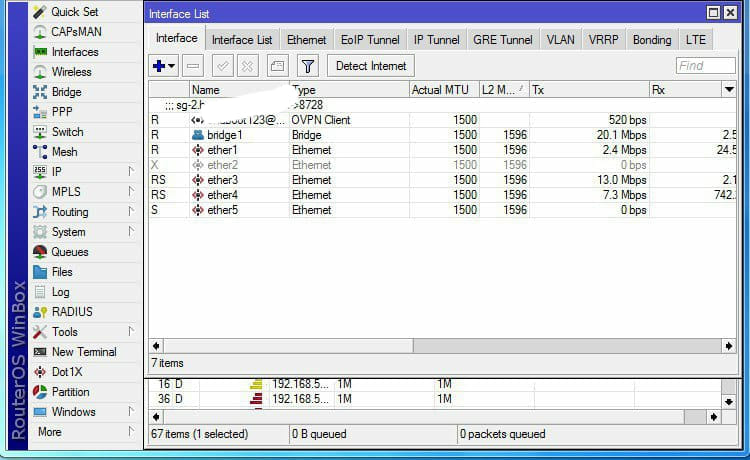Expand the IP submenu
750x460 pixels.
tap(131, 171)
